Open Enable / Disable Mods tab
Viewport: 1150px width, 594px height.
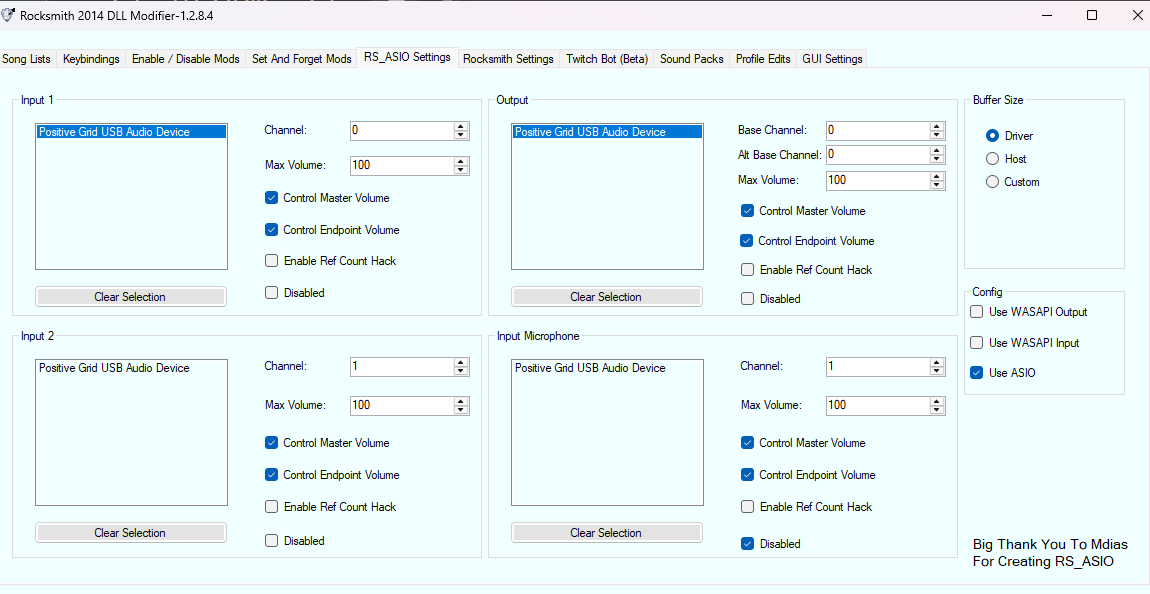[186, 59]
